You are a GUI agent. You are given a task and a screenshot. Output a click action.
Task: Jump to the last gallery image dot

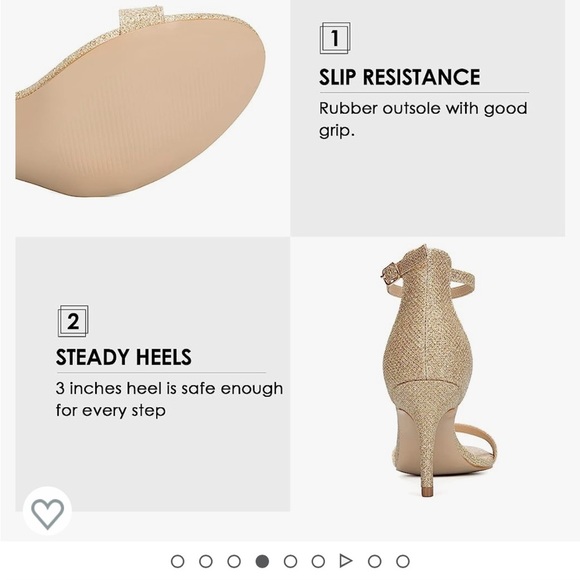pyautogui.click(x=402, y=561)
